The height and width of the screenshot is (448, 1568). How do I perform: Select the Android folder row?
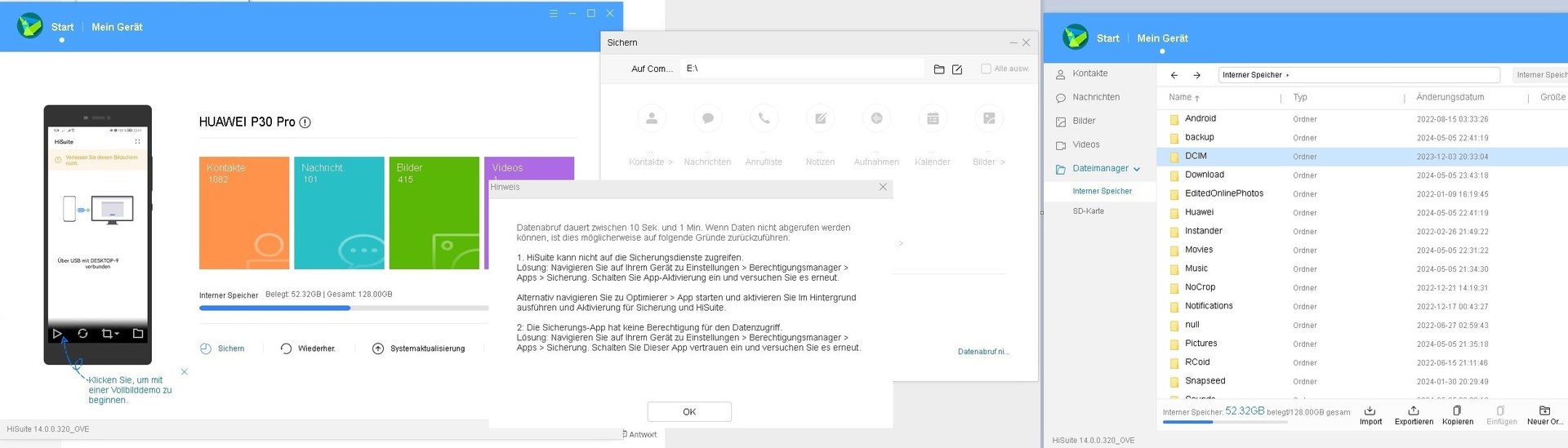[x=1362, y=118]
